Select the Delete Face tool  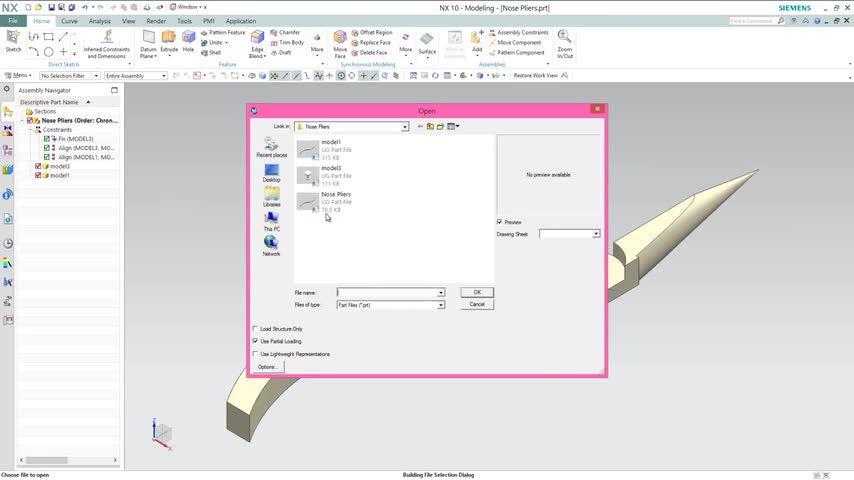(369, 53)
